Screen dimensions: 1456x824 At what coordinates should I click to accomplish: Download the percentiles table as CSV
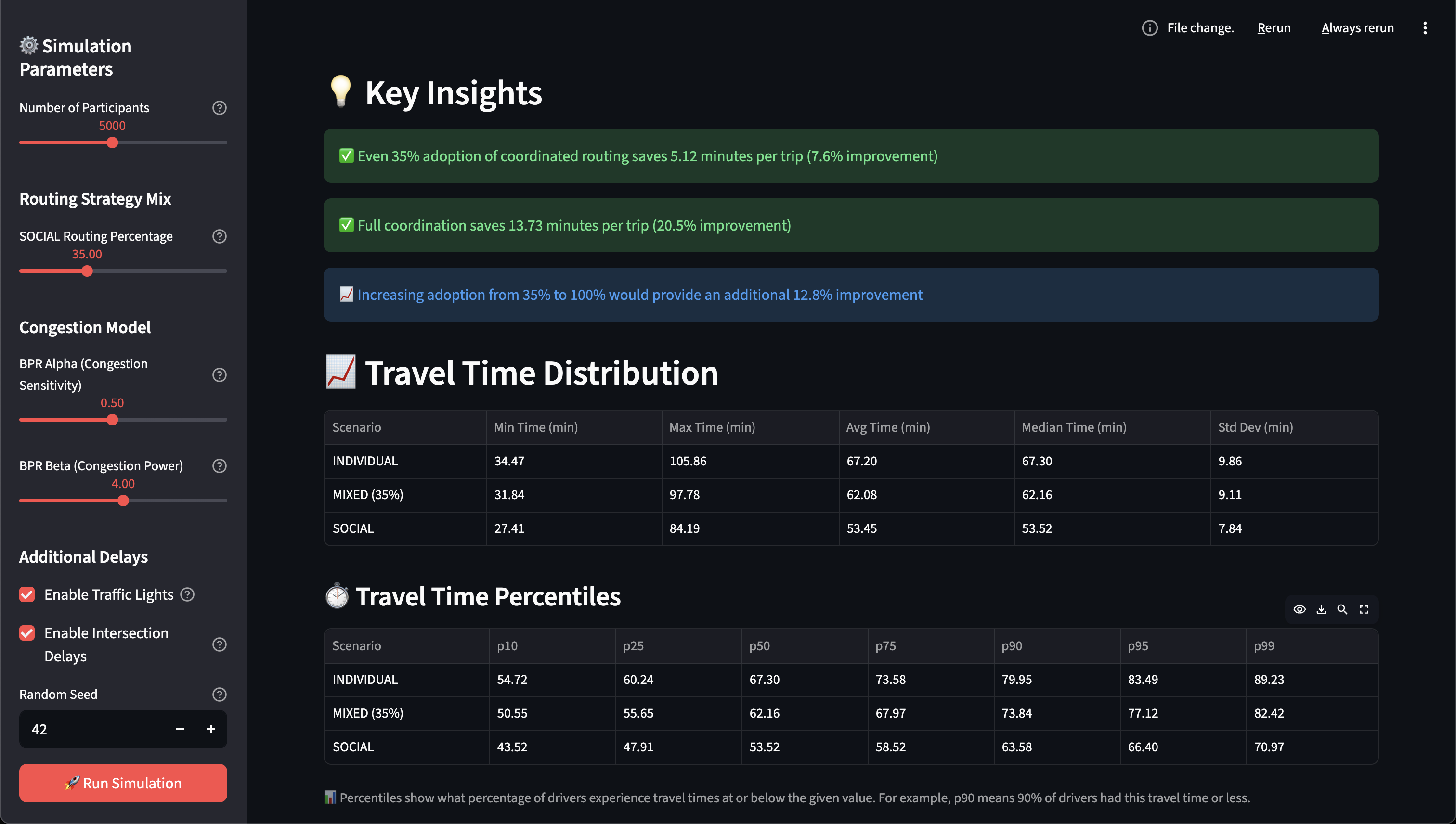(x=1321, y=609)
